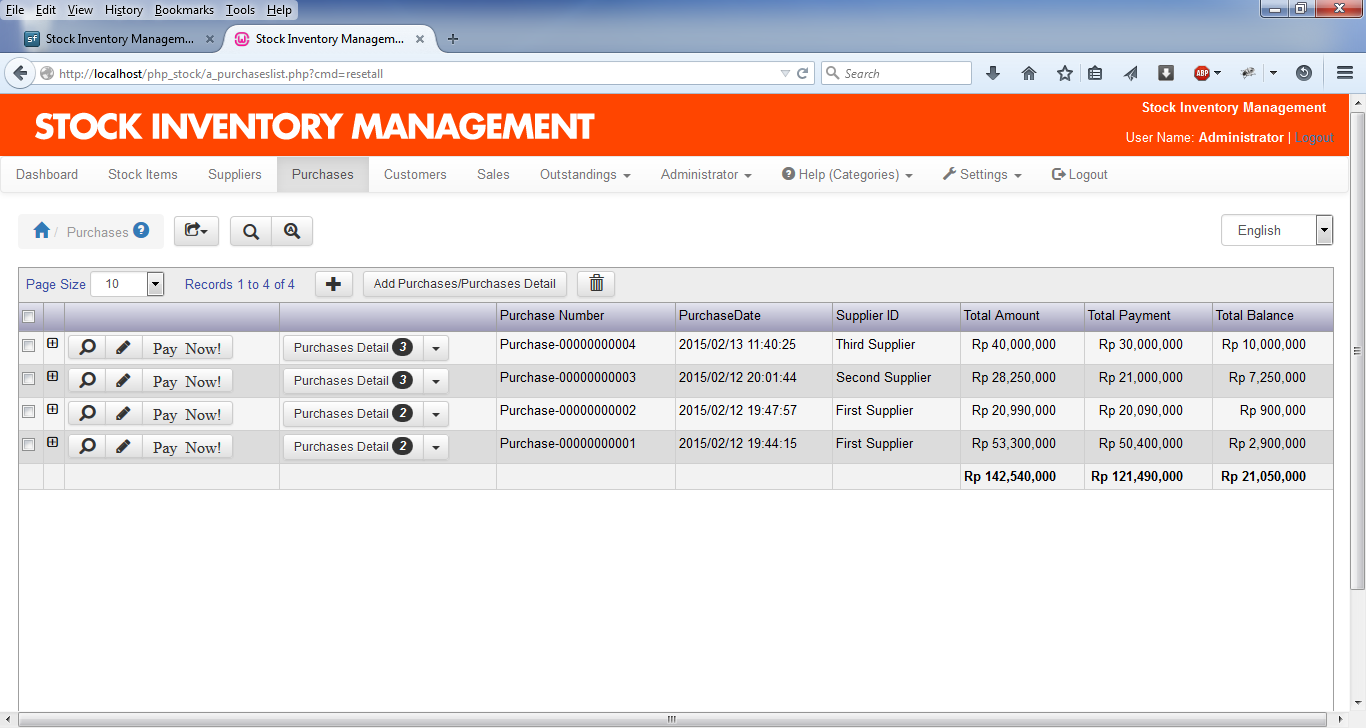1366x728 pixels.
Task: Expand detail preview for Purchase-00000000003 row
Action: pyautogui.click(x=53, y=377)
